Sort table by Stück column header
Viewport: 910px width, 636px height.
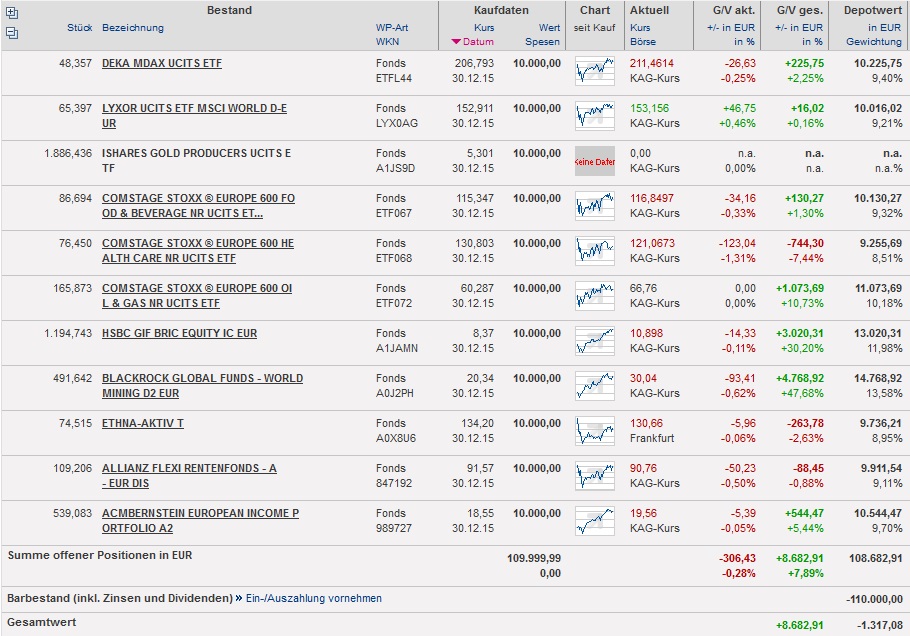(79, 28)
